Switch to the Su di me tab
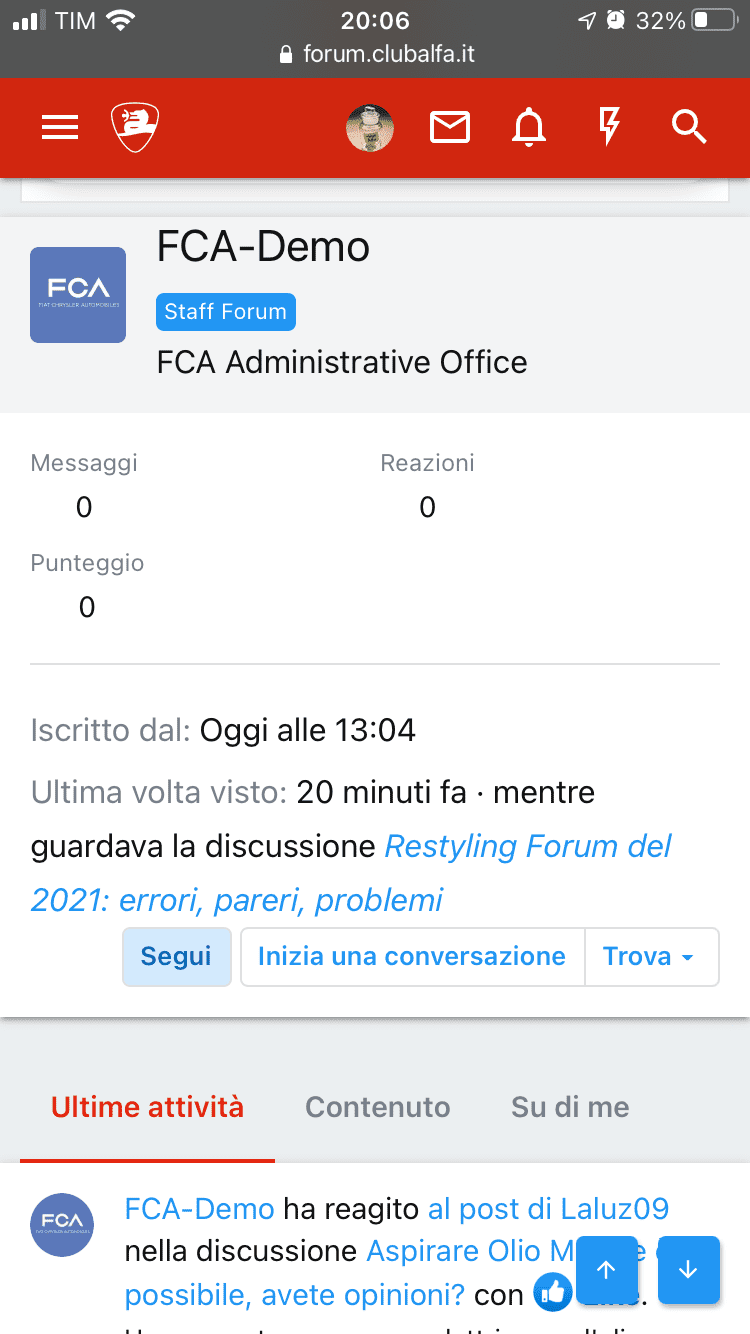The image size is (750, 1334). (x=570, y=1107)
